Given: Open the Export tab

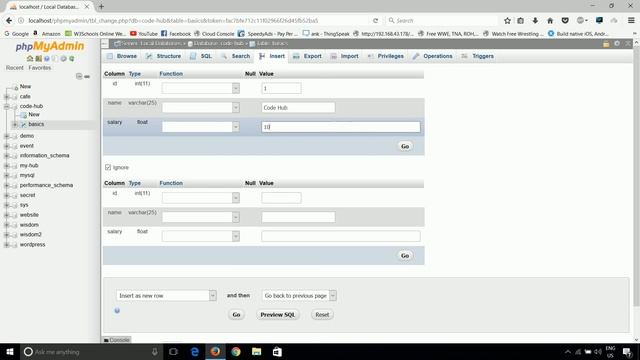Looking at the screenshot, I should click(307, 56).
